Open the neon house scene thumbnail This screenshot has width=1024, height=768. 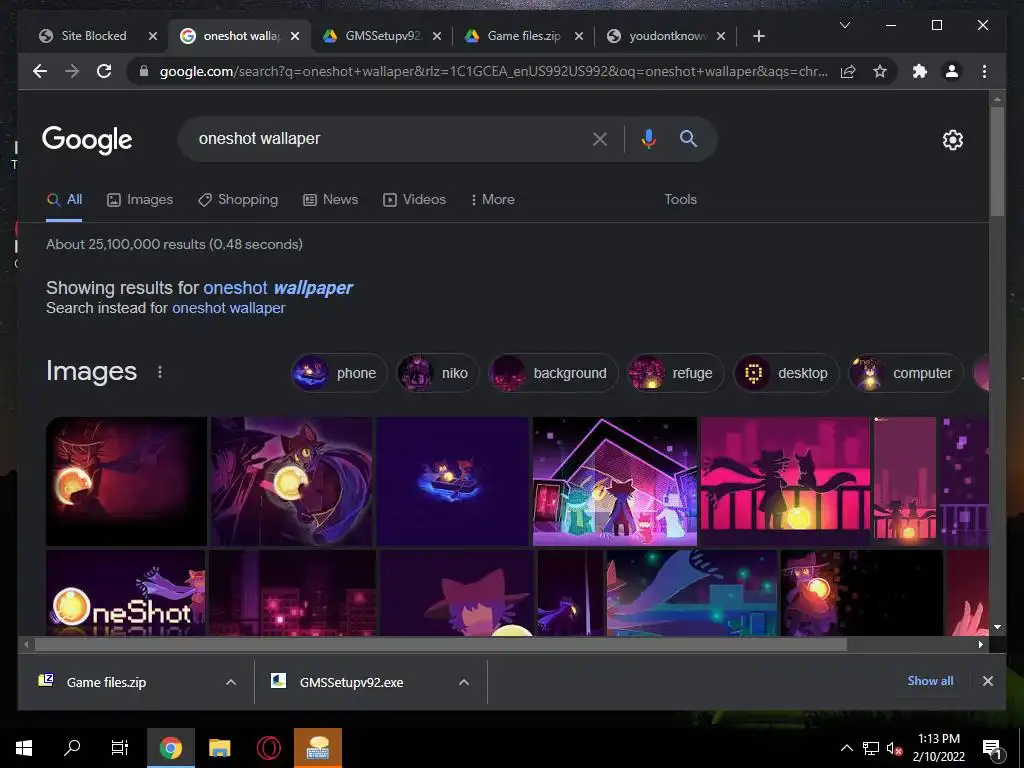(x=615, y=481)
